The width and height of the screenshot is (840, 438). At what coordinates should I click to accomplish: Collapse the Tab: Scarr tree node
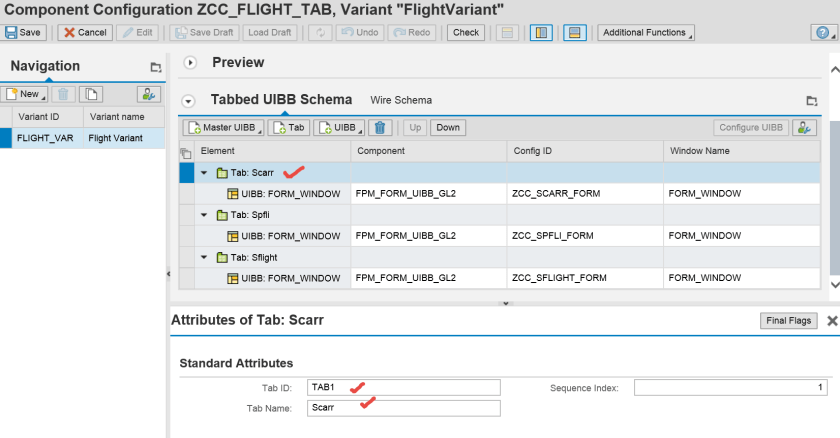(204, 173)
